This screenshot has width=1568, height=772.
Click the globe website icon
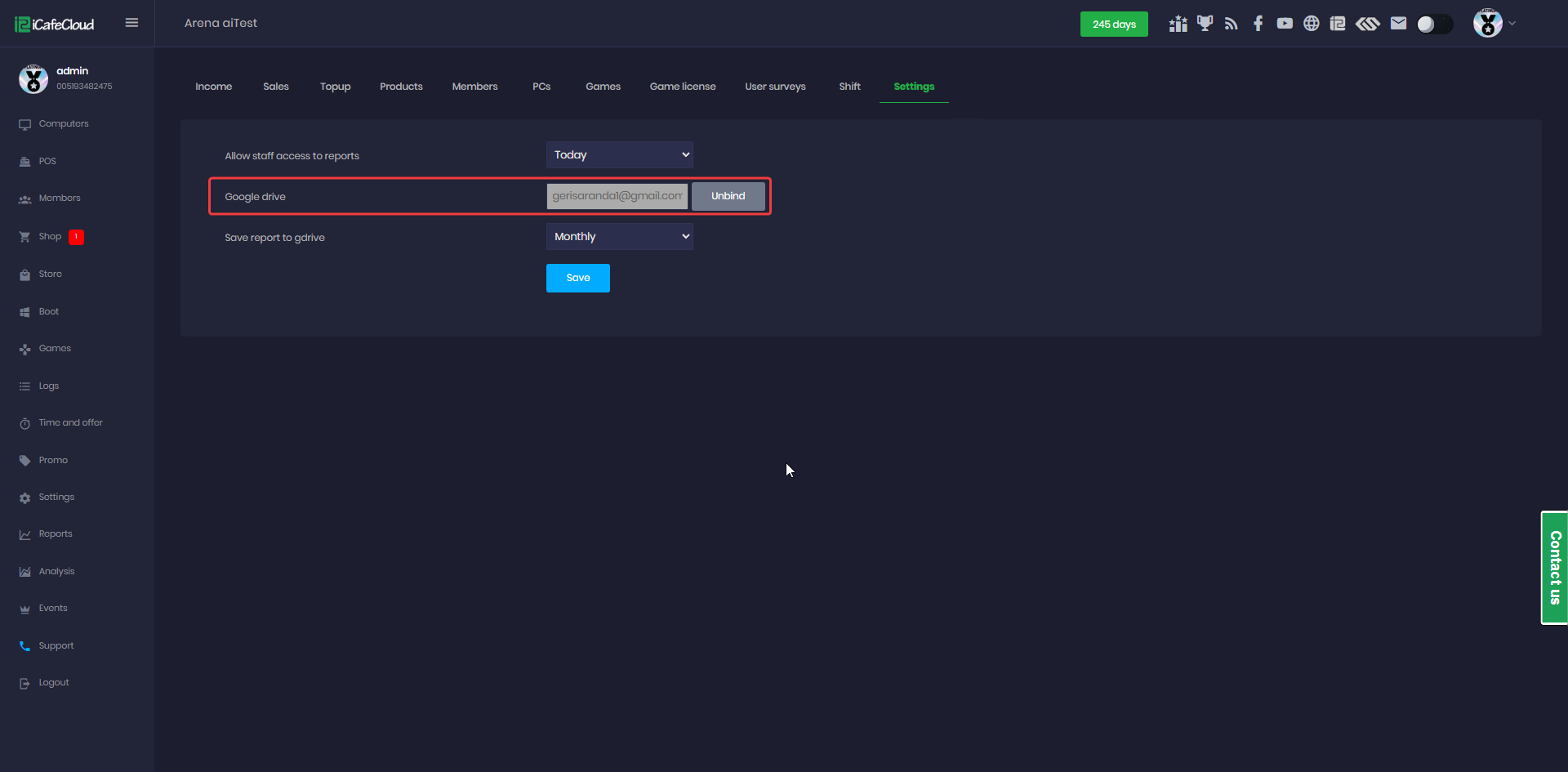tap(1311, 24)
